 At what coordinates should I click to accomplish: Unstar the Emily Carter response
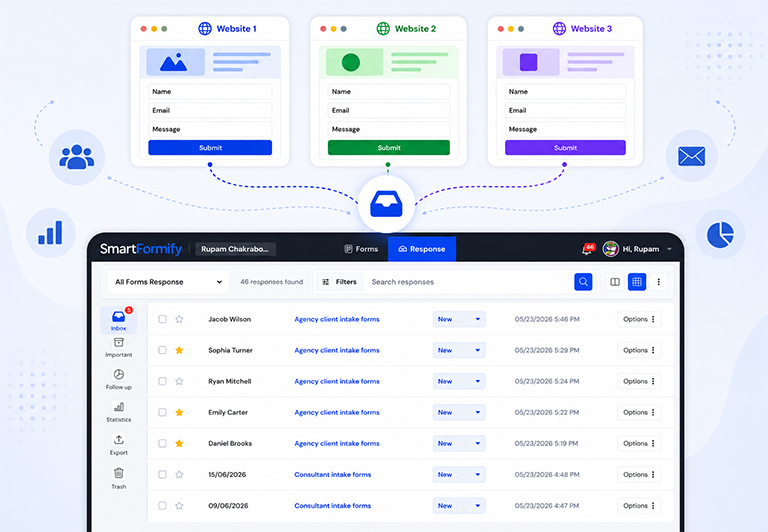point(179,412)
